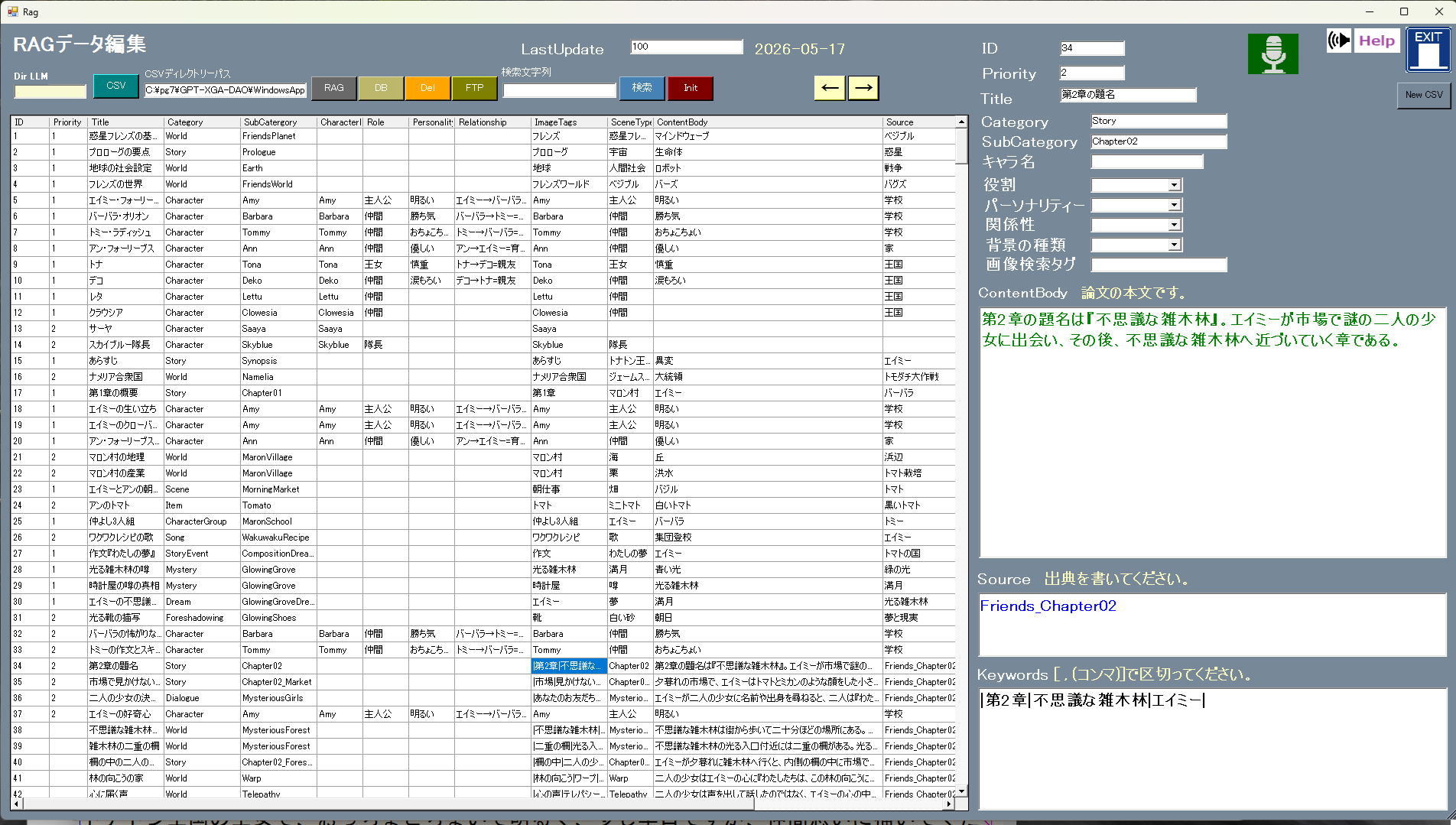Click the 検索文字列 search text field
The image size is (1456, 825).
tap(559, 90)
